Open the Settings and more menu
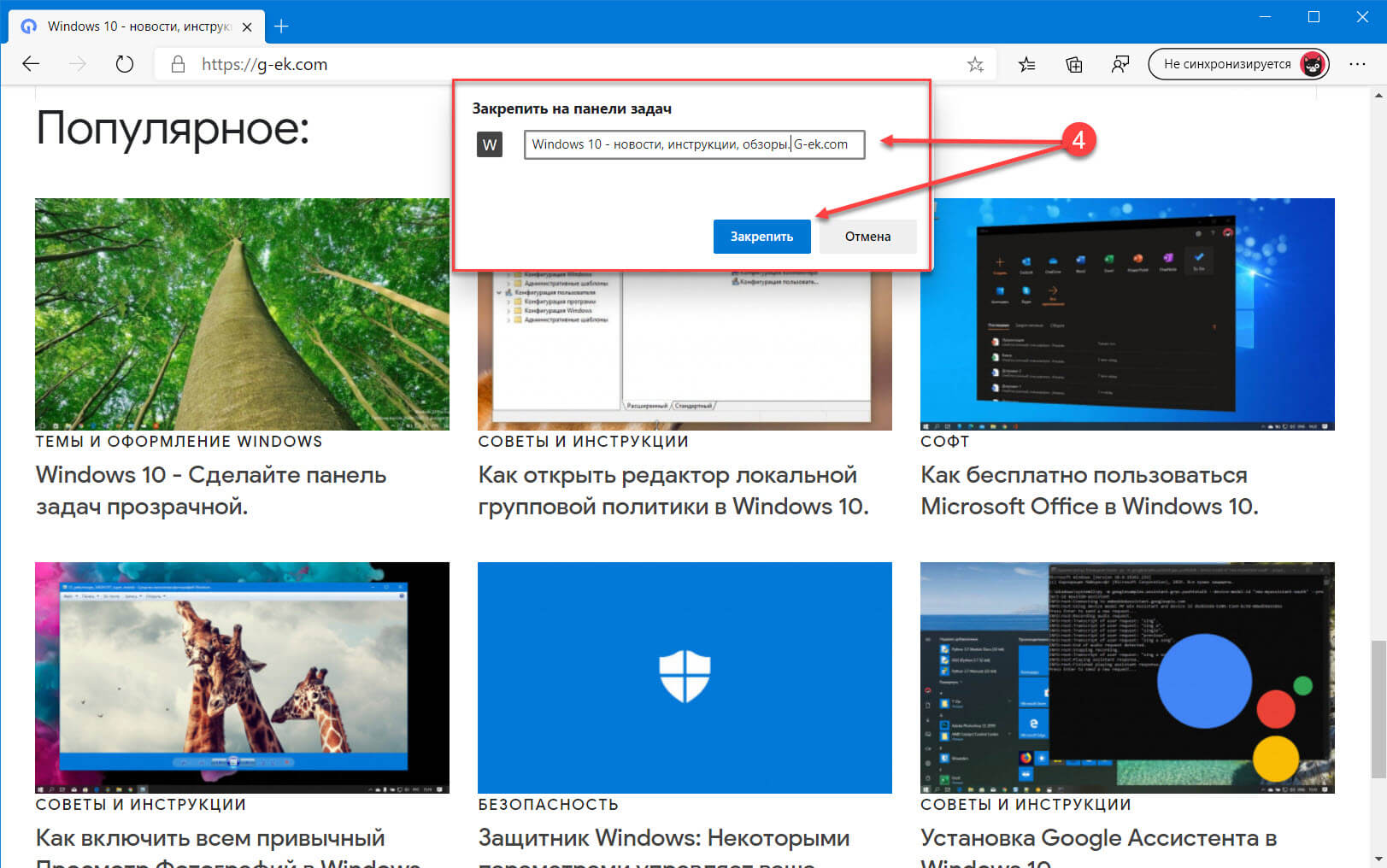Viewport: 1387px width, 868px height. coord(1357,64)
